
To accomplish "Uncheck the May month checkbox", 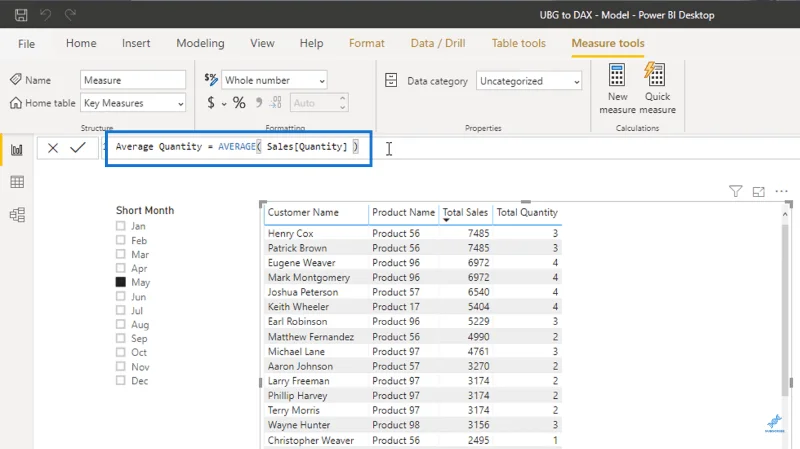I will pyautogui.click(x=120, y=282).
